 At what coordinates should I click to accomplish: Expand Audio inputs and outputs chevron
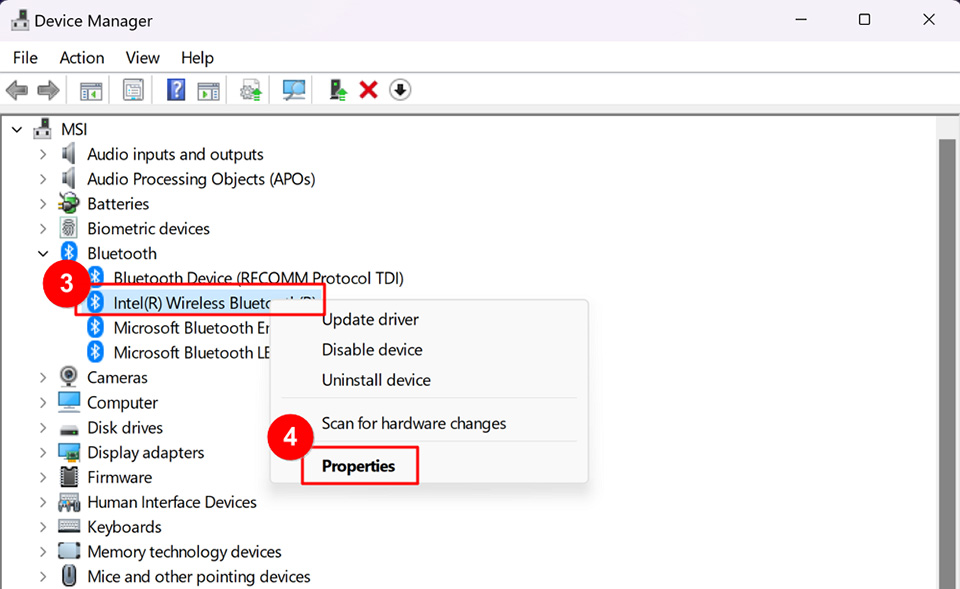[43, 154]
